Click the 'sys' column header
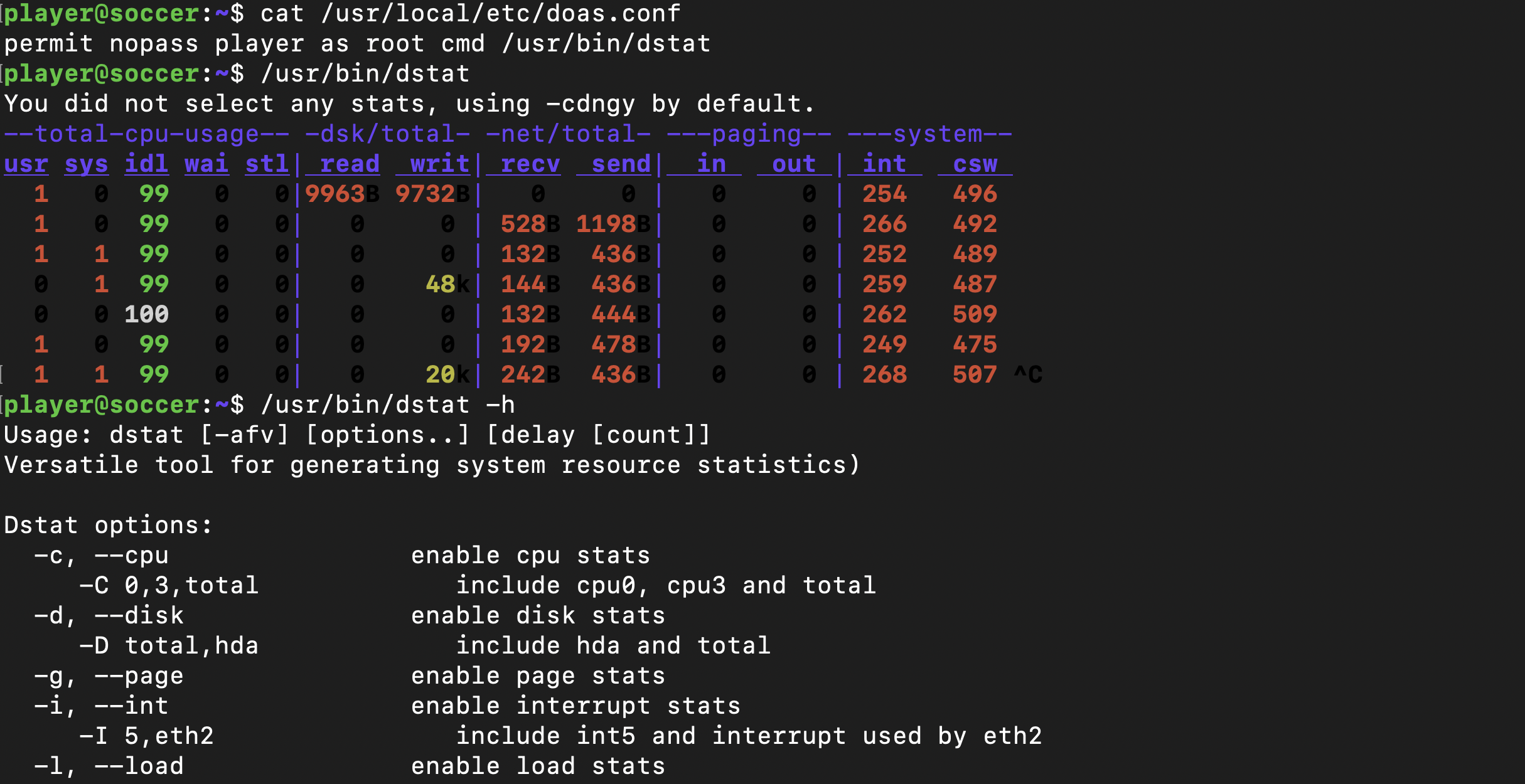Image resolution: width=1525 pixels, height=784 pixels. tap(87, 164)
